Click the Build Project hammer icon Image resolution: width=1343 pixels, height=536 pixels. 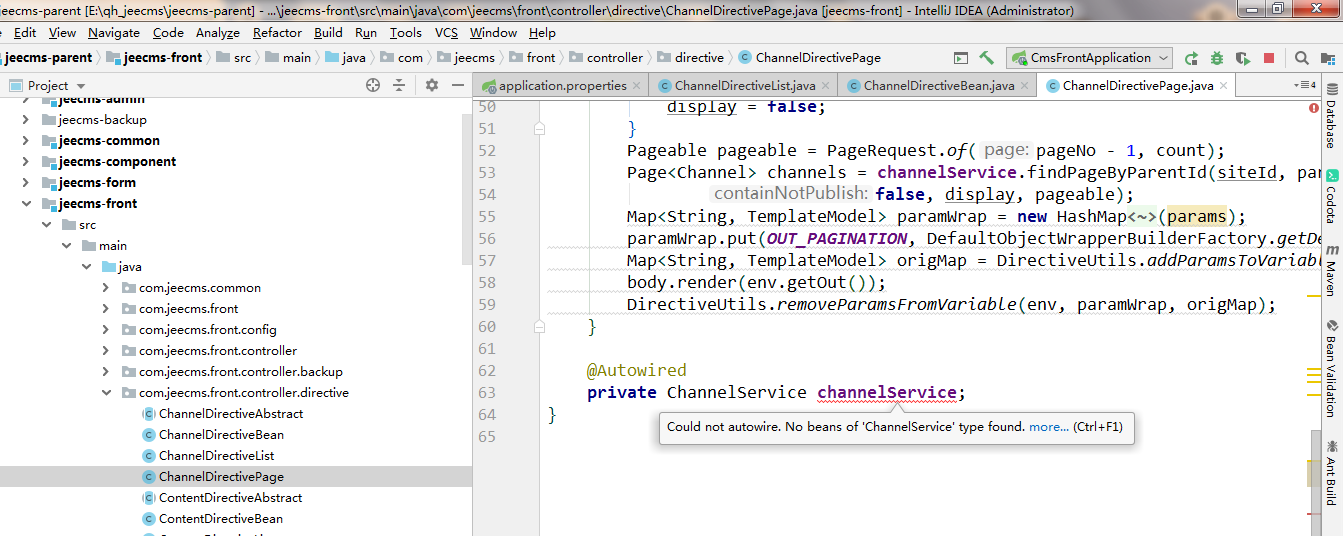[986, 58]
